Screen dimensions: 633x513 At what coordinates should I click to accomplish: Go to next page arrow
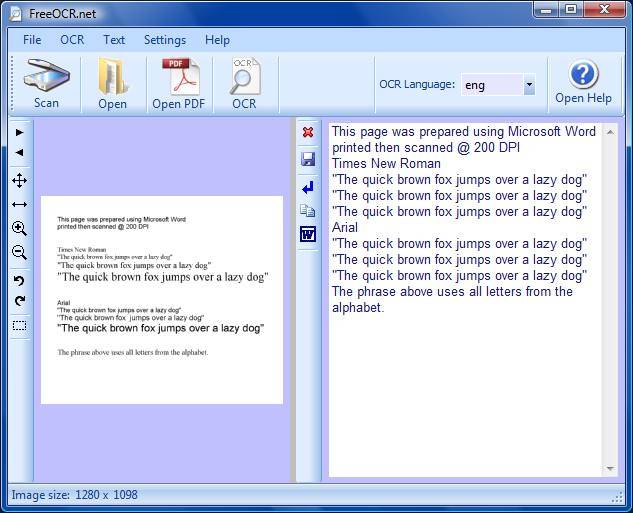19,132
